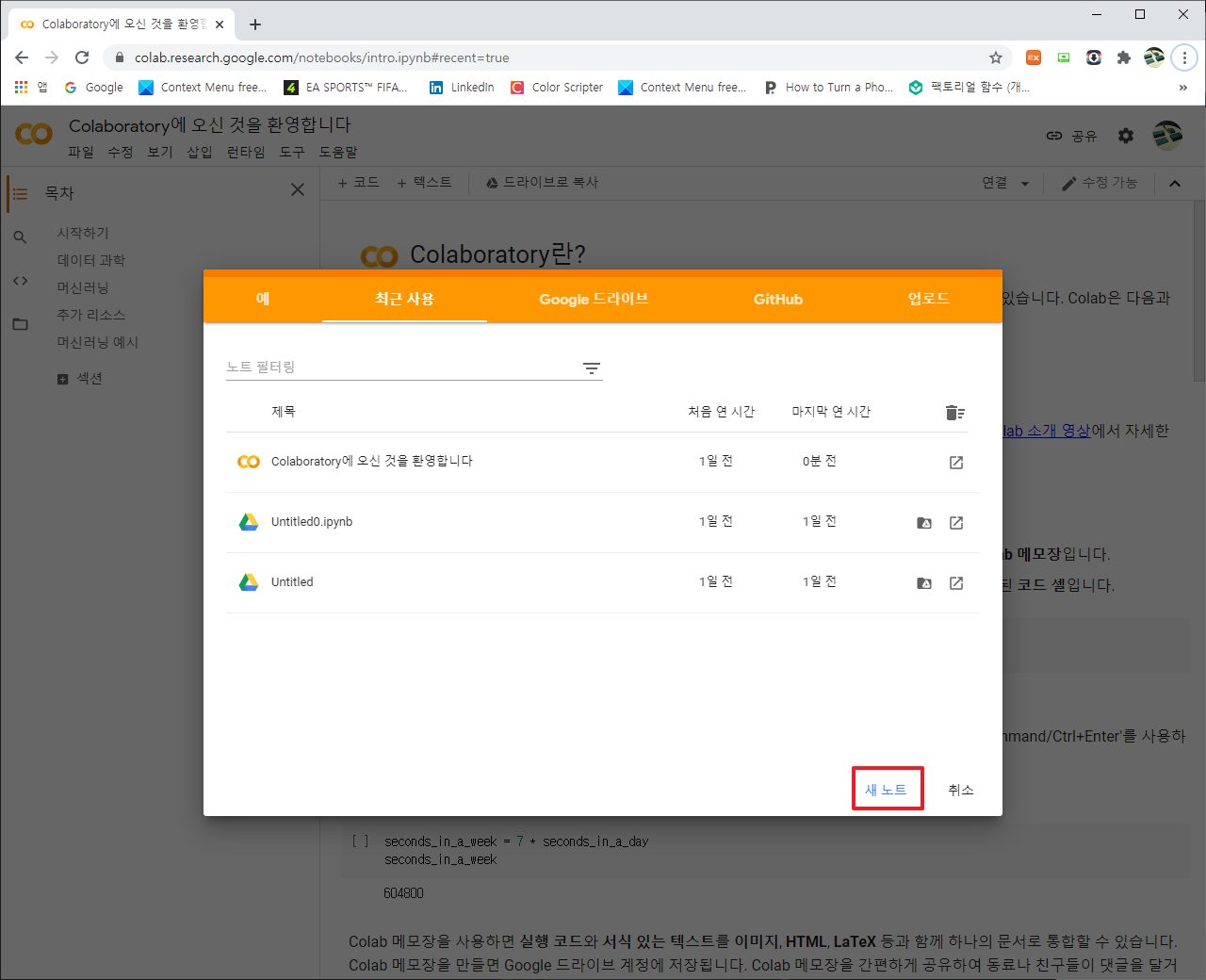Viewport: 1206px width, 980px height.
Task: Show Untitled notebook in Drive icon
Action: 924,583
